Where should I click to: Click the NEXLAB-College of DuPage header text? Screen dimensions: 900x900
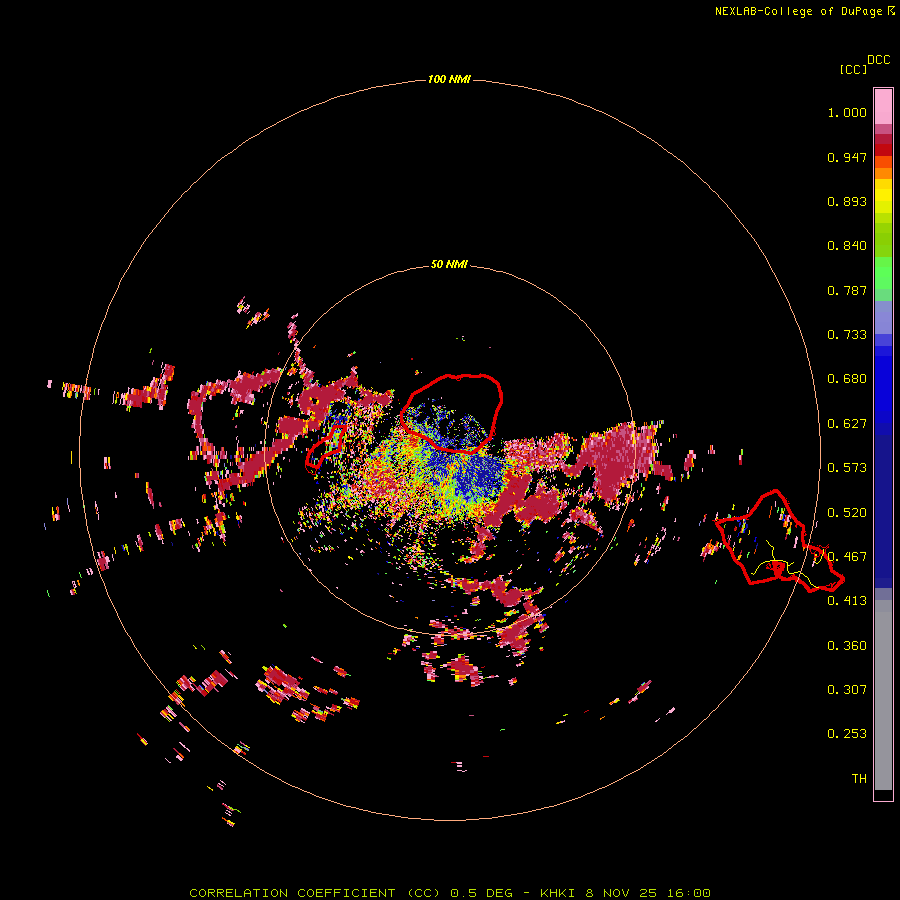pyautogui.click(x=798, y=11)
